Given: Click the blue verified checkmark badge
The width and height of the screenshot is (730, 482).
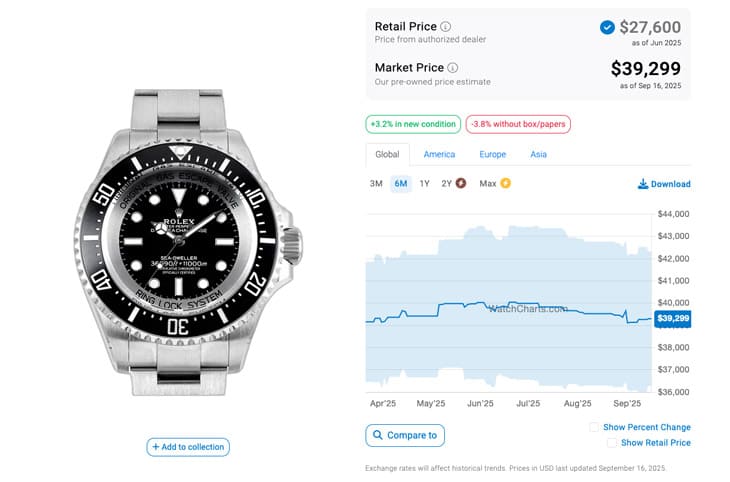Looking at the screenshot, I should [607, 28].
